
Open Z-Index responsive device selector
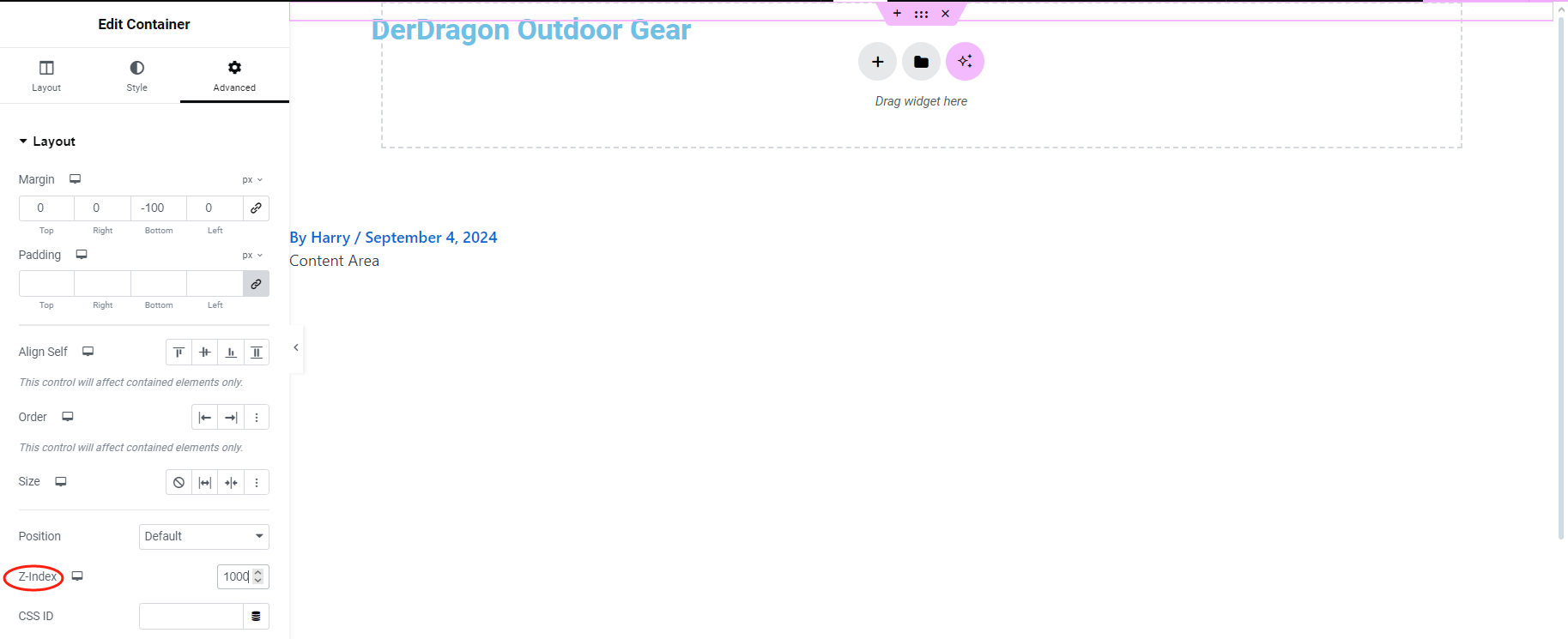pyautogui.click(x=77, y=576)
